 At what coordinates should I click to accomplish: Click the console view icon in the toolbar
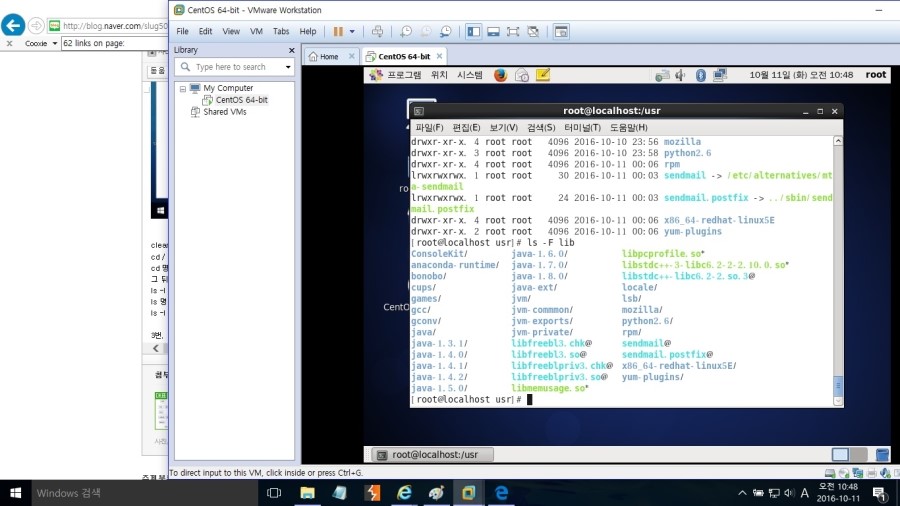561,32
